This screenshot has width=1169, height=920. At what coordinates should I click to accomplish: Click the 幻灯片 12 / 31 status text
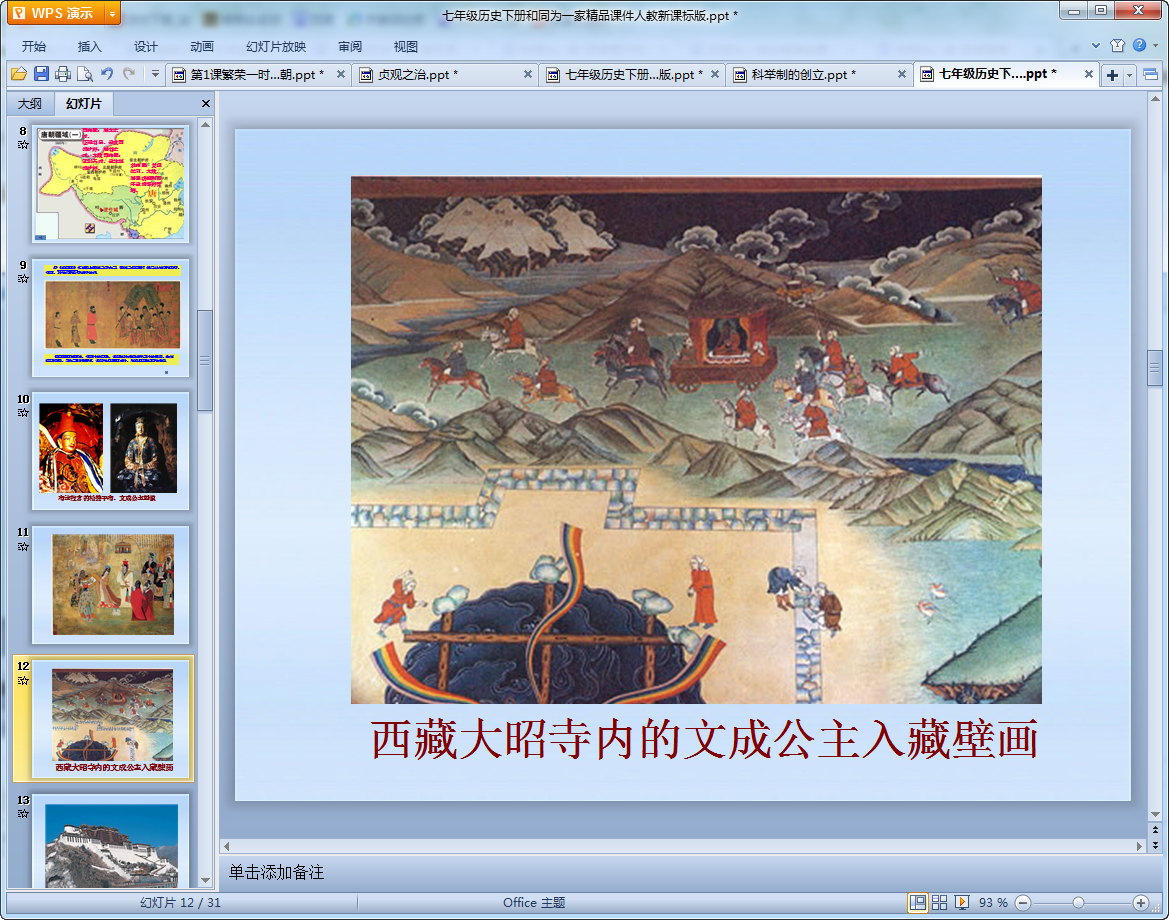[x=180, y=903]
